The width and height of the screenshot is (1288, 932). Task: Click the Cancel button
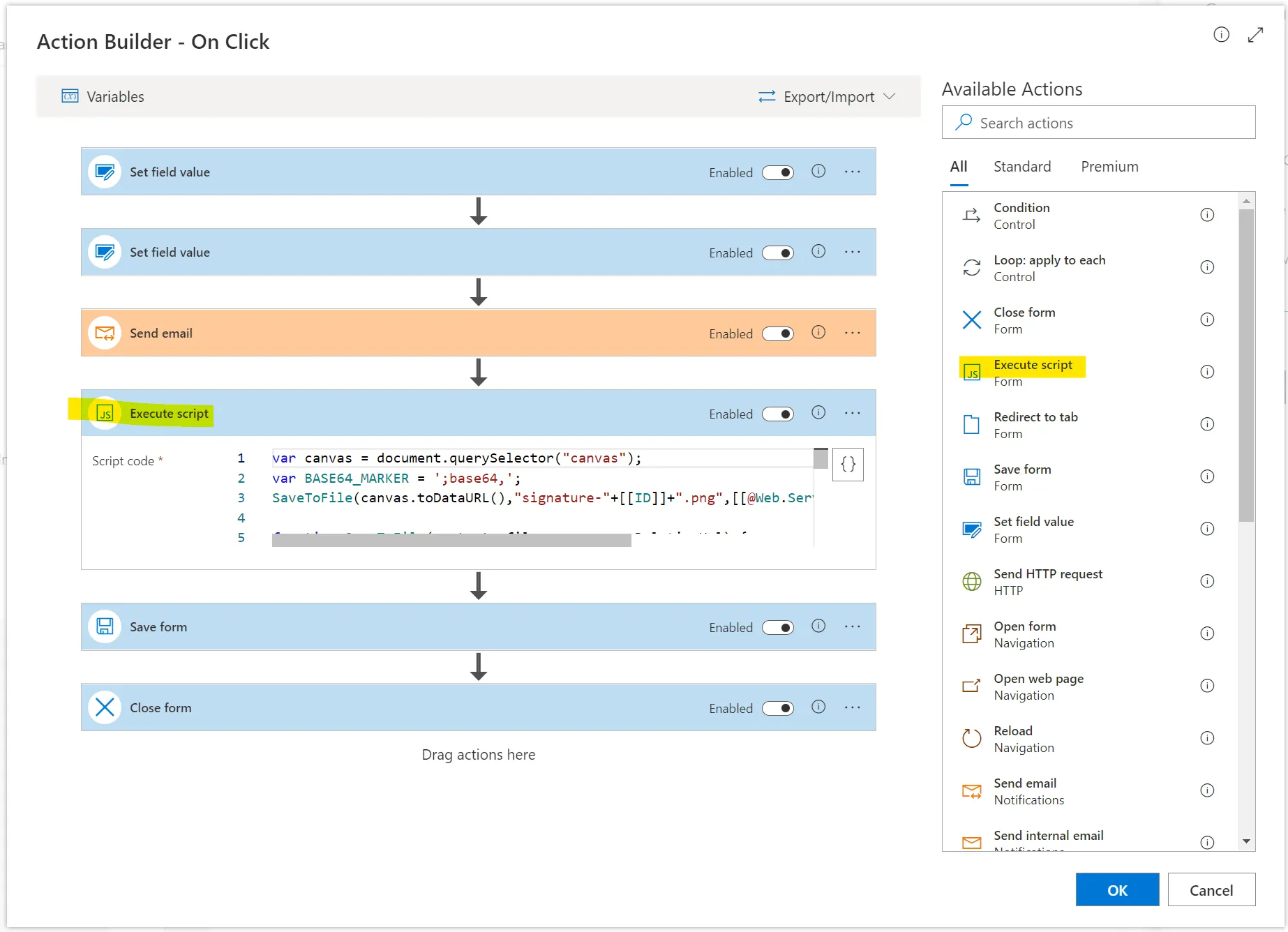pos(1211,890)
